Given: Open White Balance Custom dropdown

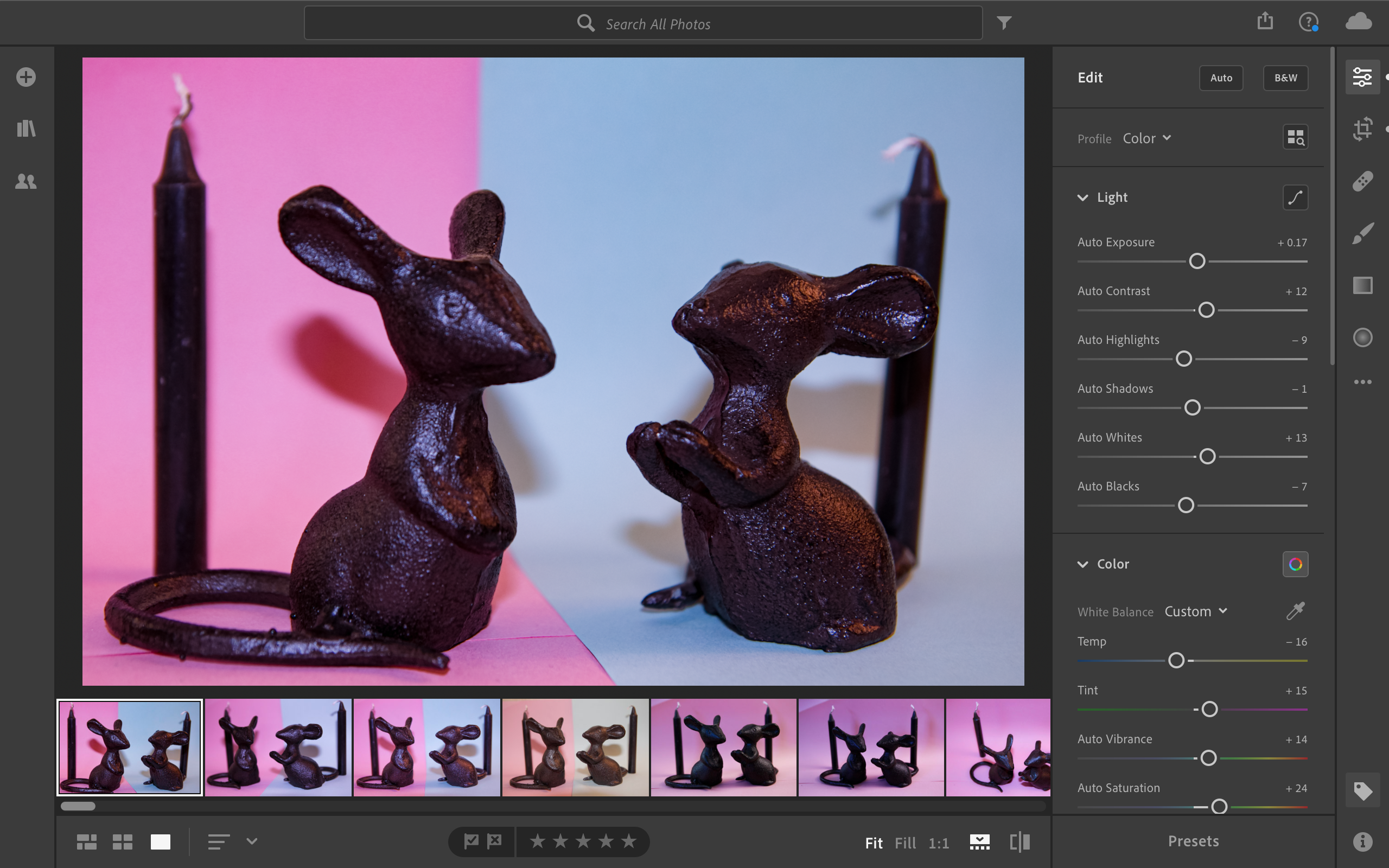Looking at the screenshot, I should (1196, 611).
